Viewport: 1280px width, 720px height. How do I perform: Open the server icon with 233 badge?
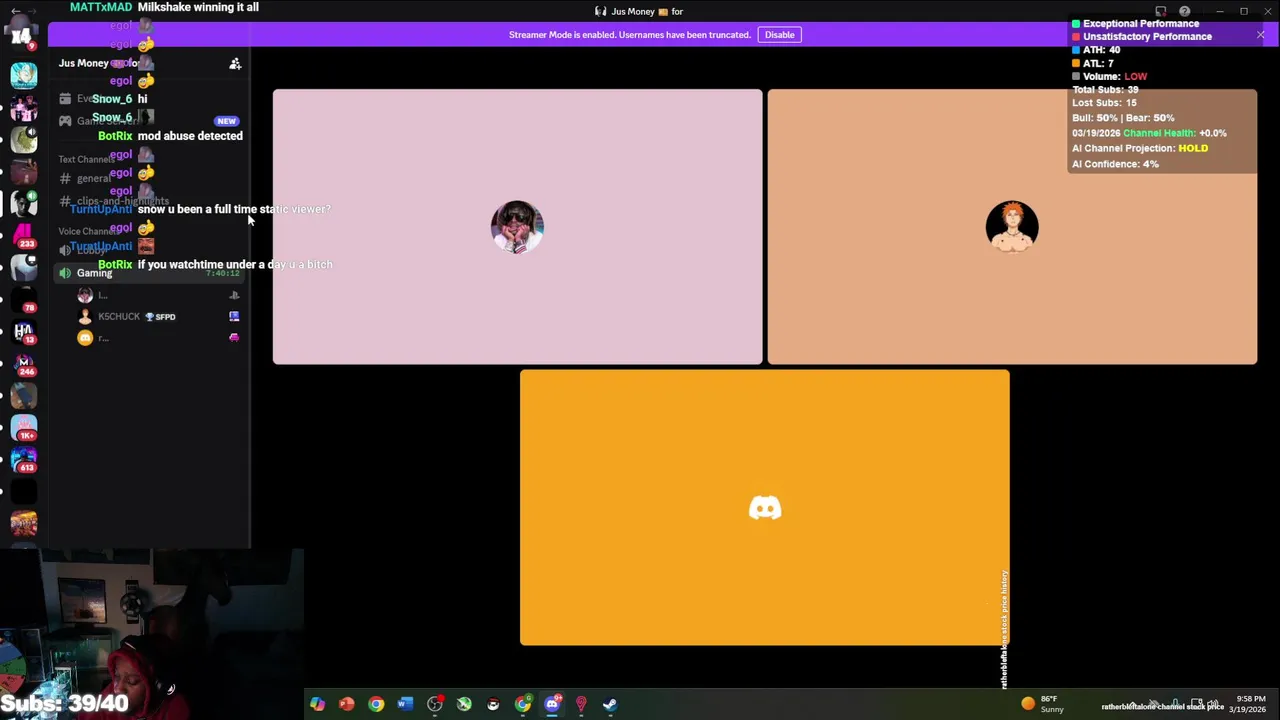(x=24, y=236)
